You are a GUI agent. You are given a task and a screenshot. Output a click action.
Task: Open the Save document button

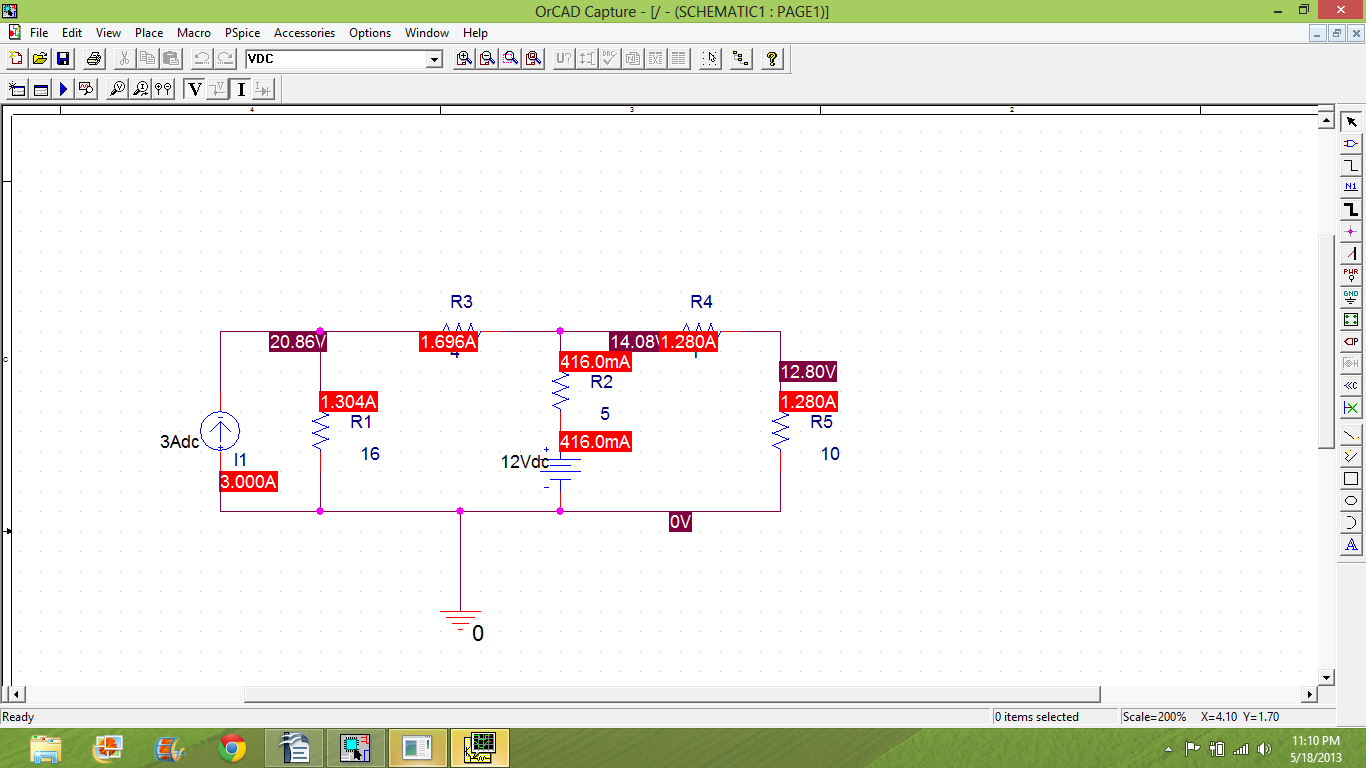pyautogui.click(x=63, y=58)
